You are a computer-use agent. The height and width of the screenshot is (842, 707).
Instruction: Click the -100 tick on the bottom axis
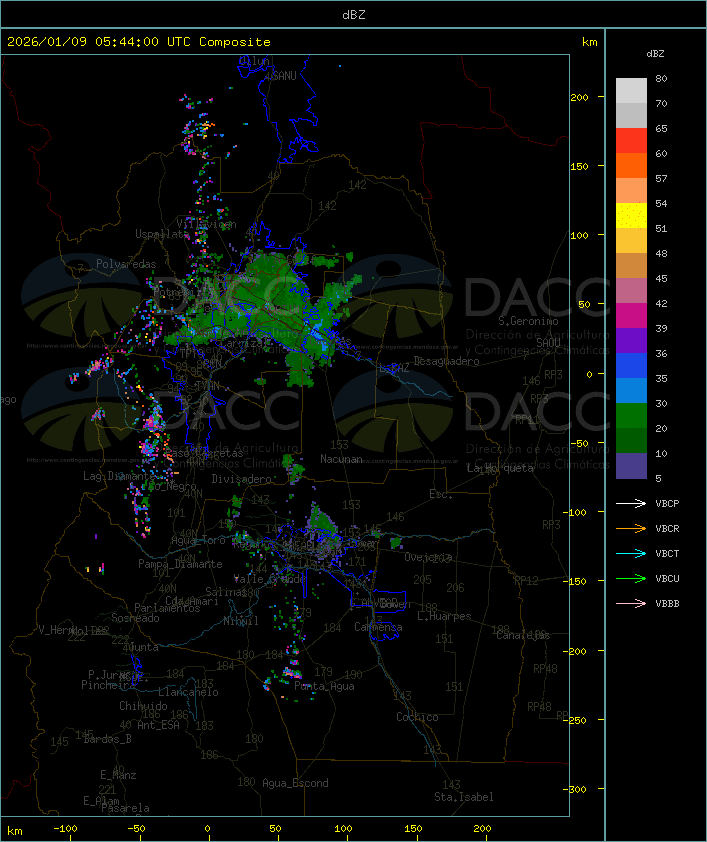66,829
